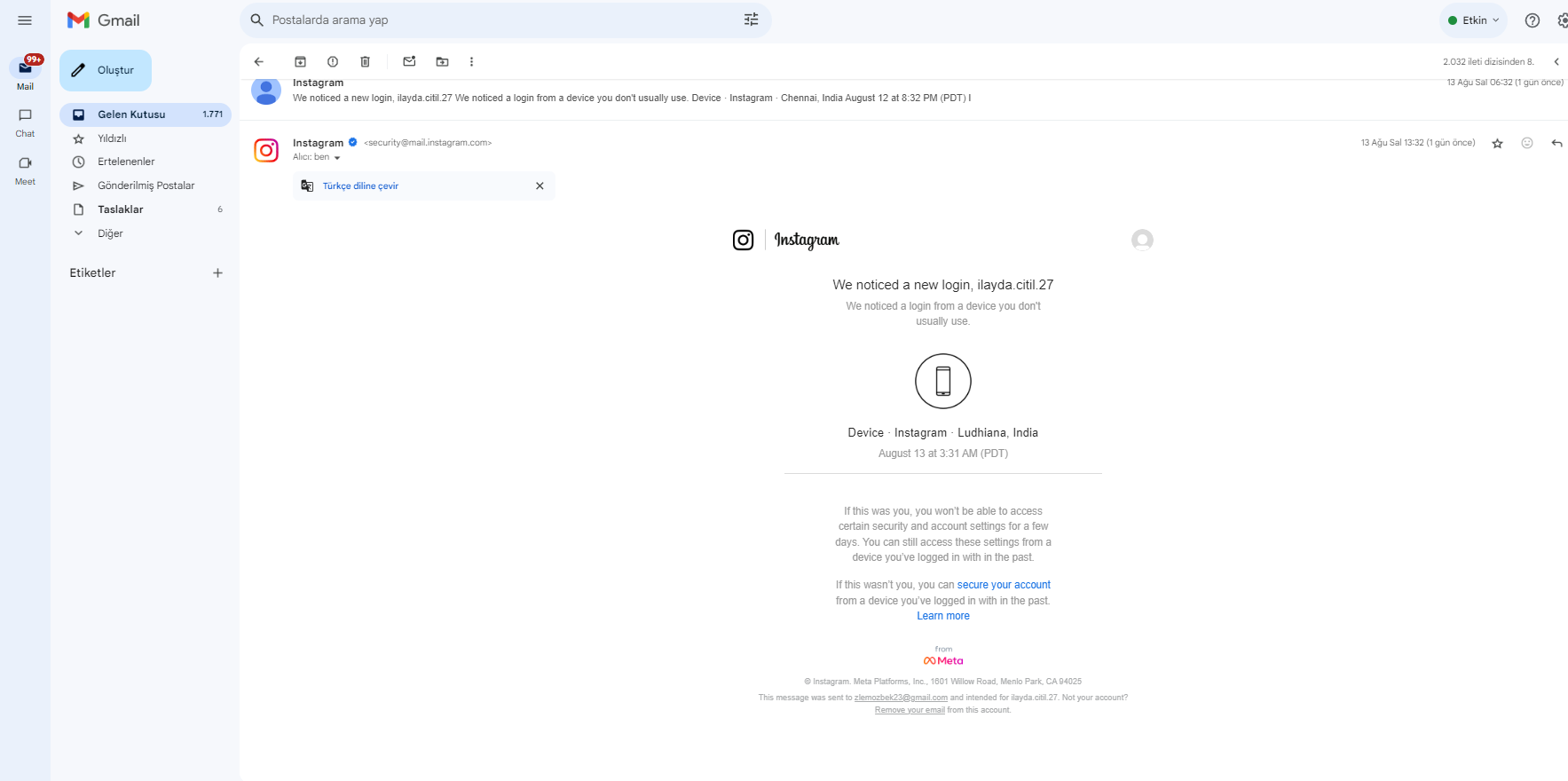Viewport: 1568px width, 781px height.
Task: Show search options filter icon
Action: click(751, 20)
